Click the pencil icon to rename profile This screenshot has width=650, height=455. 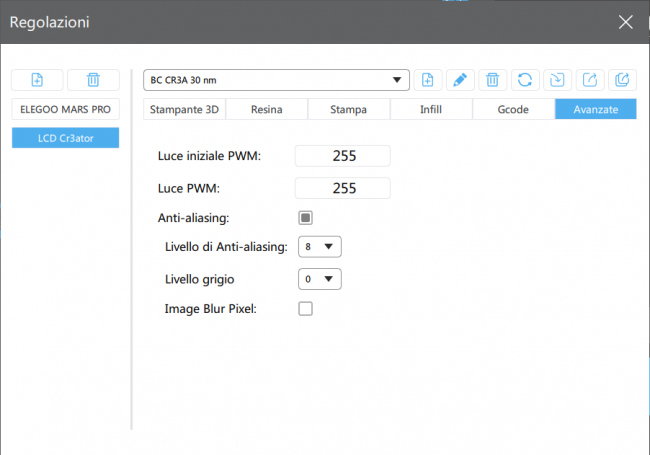pos(460,80)
